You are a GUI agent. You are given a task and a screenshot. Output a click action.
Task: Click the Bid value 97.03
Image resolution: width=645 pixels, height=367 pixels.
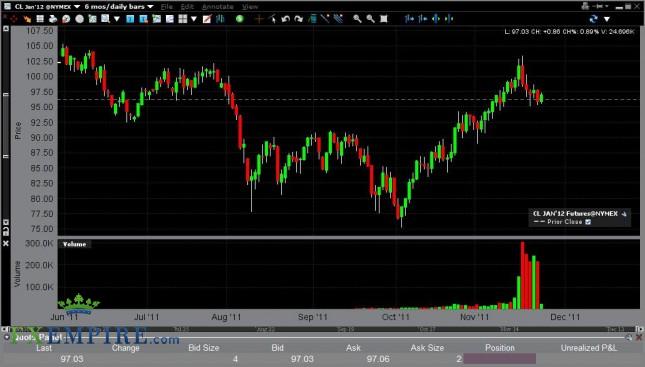[x=302, y=359]
